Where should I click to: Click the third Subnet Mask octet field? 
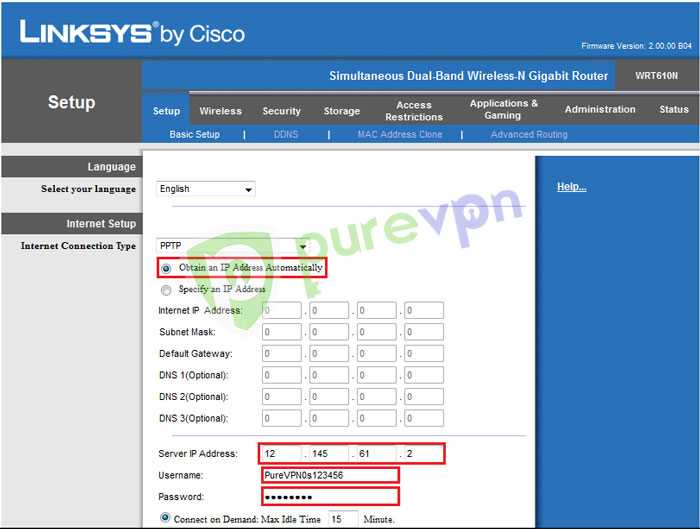point(377,332)
